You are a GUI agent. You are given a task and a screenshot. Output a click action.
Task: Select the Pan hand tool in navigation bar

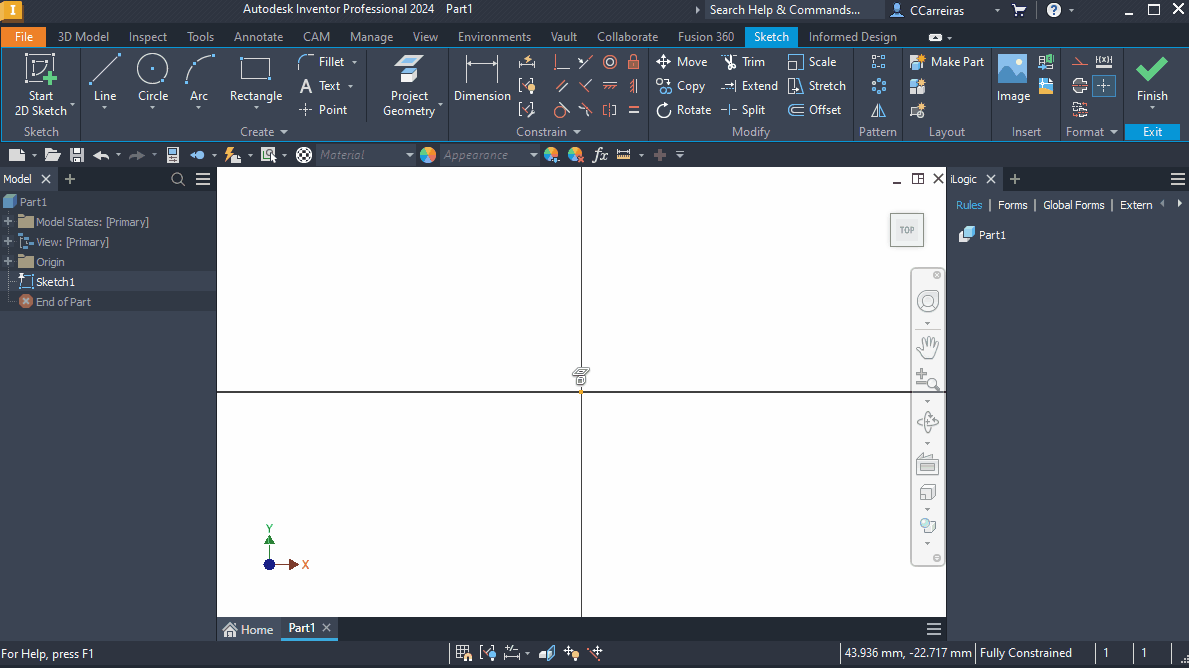[927, 347]
